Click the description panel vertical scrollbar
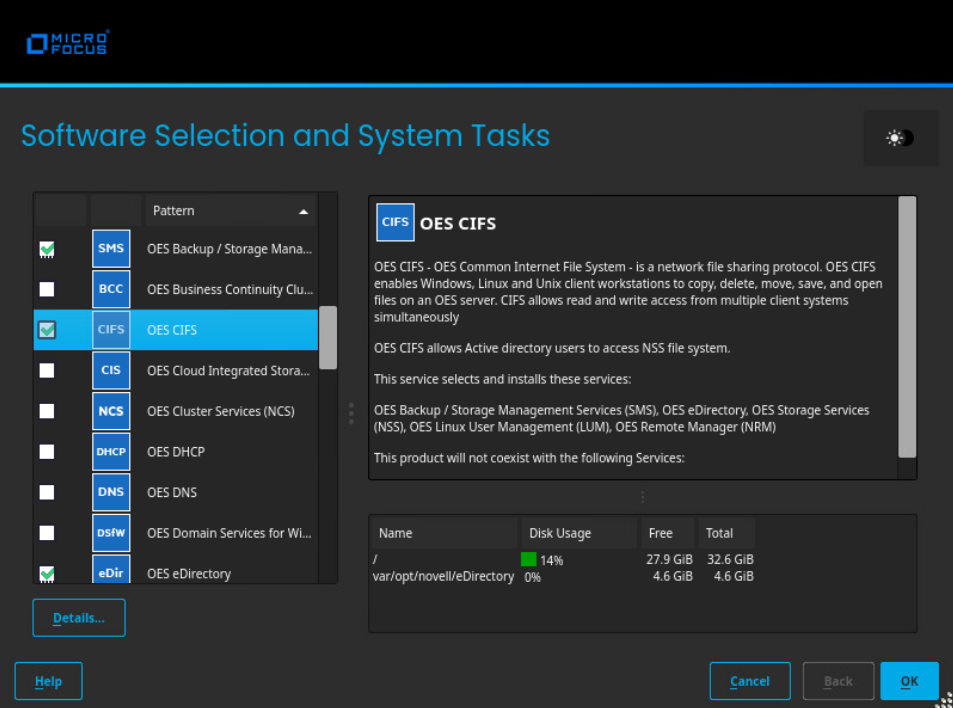953x708 pixels. click(x=907, y=325)
